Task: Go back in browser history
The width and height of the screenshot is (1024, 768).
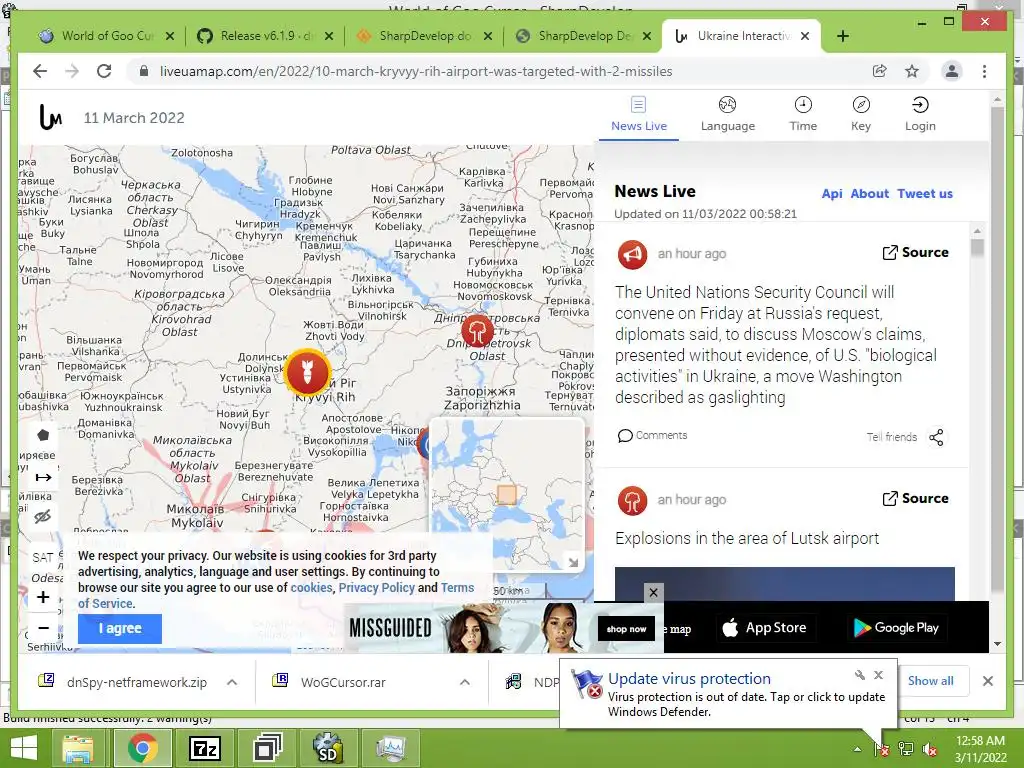Action: tap(40, 71)
